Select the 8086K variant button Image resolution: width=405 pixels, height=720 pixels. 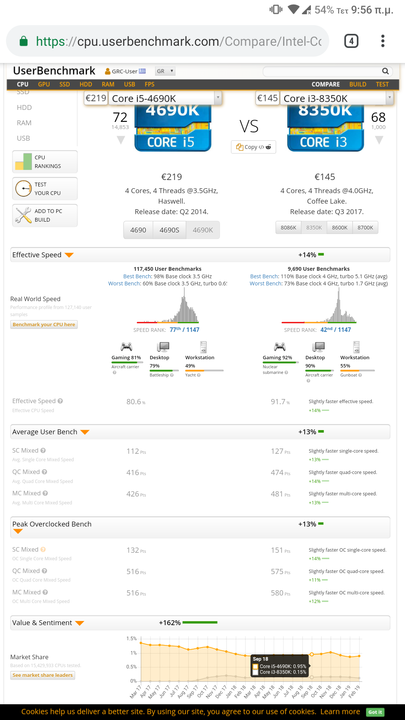click(288, 227)
